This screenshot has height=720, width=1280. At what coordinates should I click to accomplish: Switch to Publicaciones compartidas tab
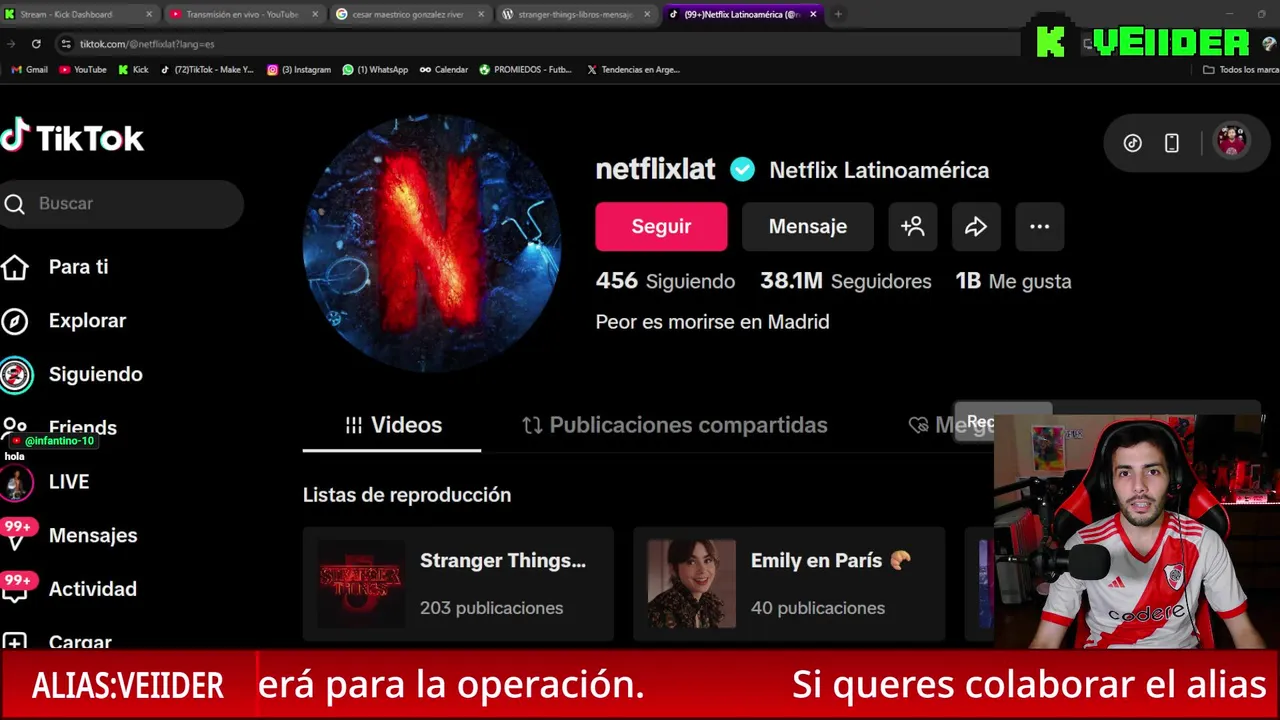tap(674, 425)
